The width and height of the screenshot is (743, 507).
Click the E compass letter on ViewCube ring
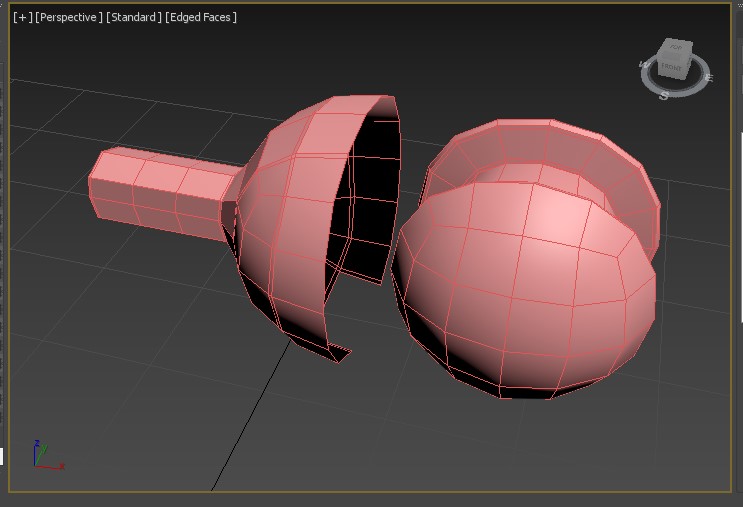pyautogui.click(x=707, y=75)
